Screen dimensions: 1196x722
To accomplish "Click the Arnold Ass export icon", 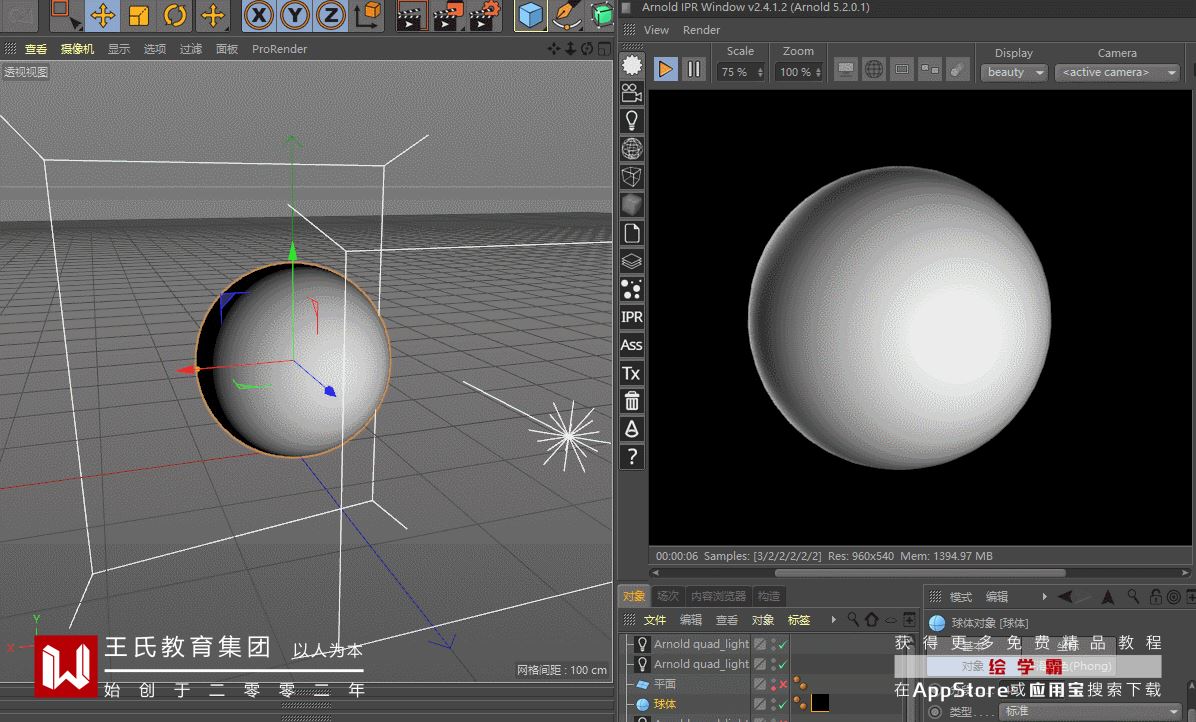I will point(631,345).
